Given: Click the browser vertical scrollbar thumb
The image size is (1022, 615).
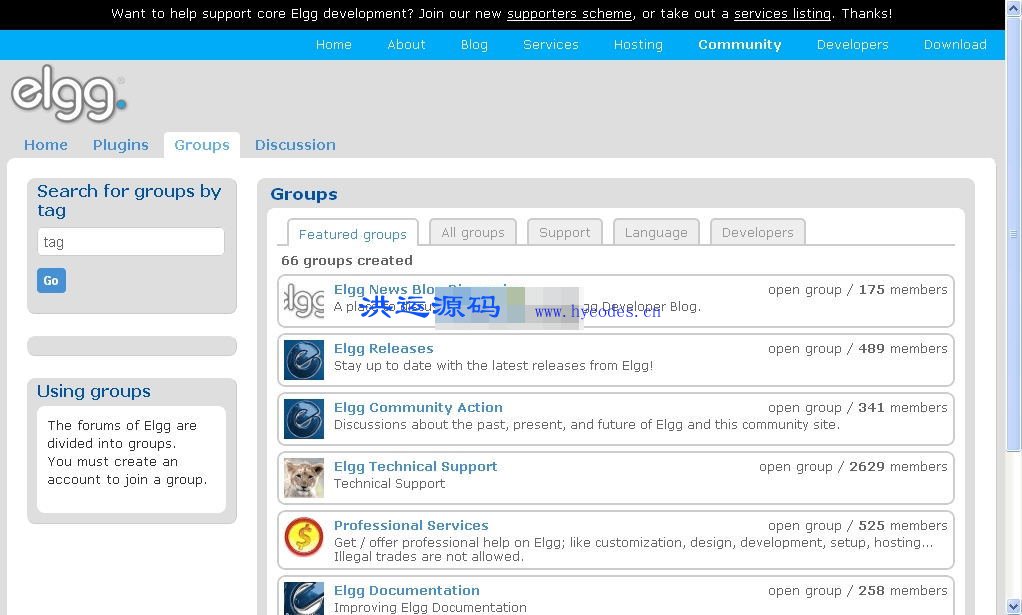Looking at the screenshot, I should [1013, 235].
